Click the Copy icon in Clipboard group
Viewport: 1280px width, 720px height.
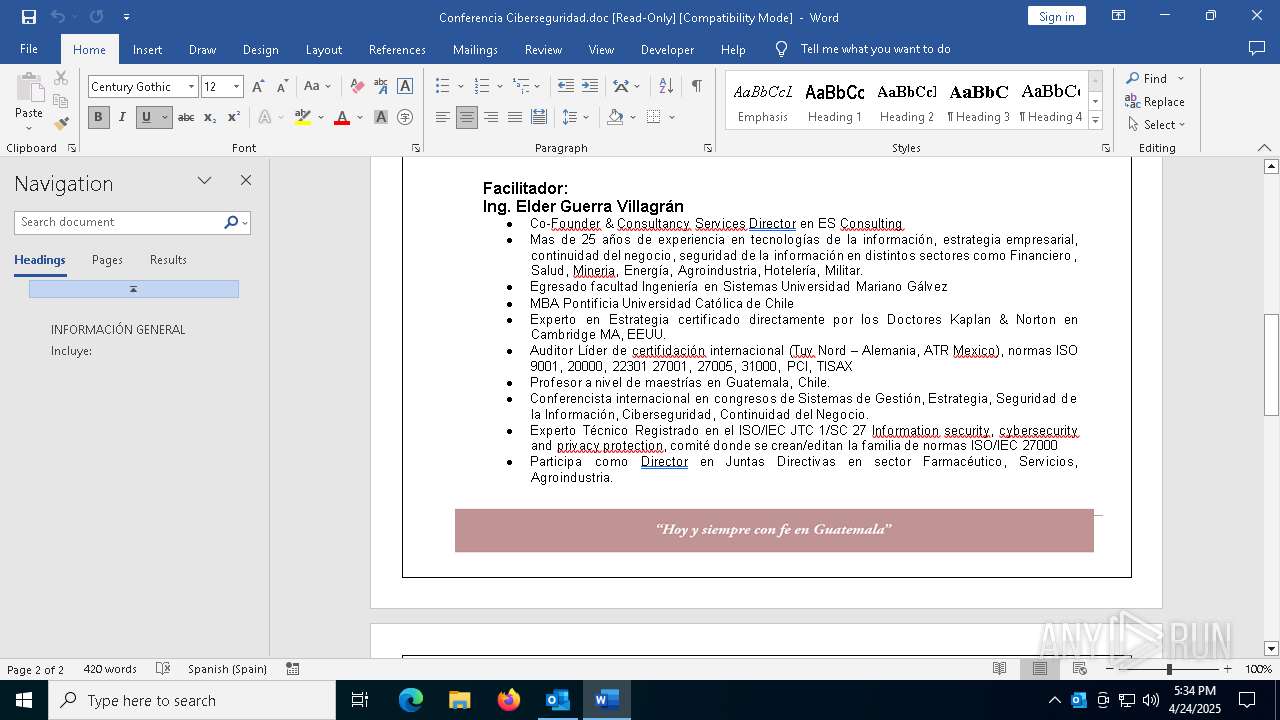point(61,101)
